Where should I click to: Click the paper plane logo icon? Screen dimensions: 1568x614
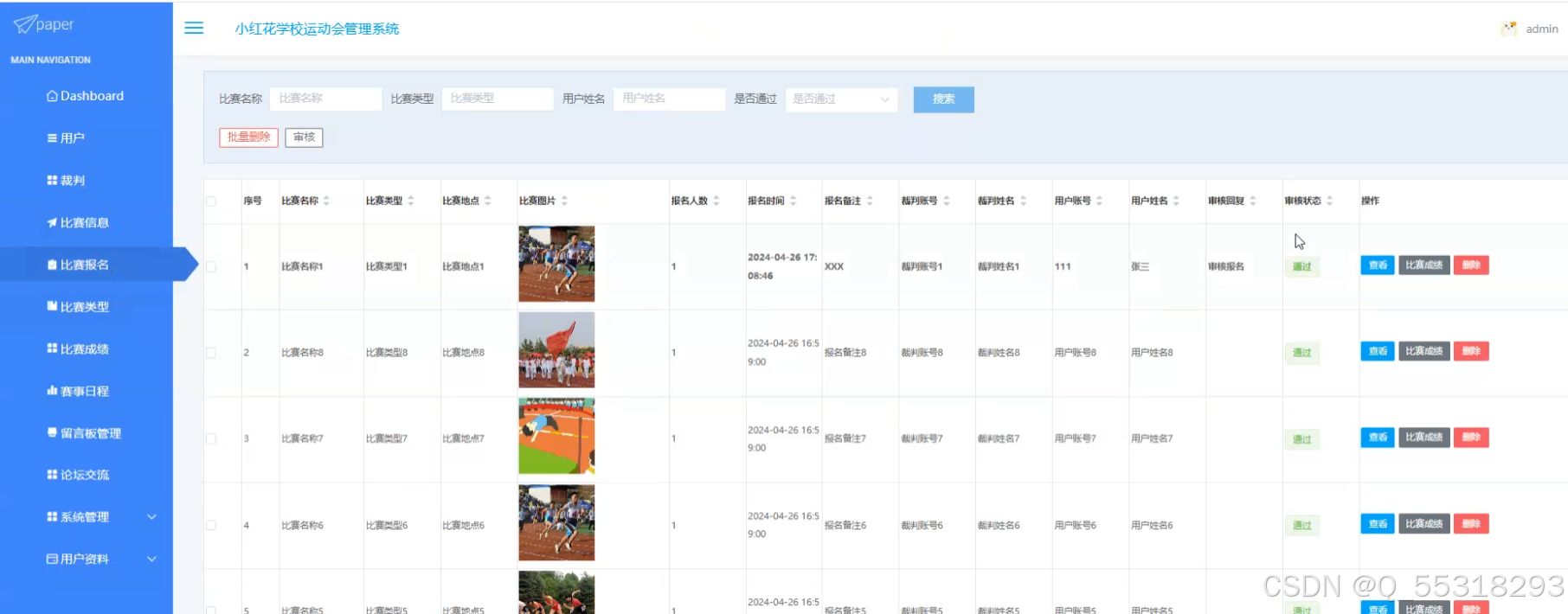coord(24,24)
